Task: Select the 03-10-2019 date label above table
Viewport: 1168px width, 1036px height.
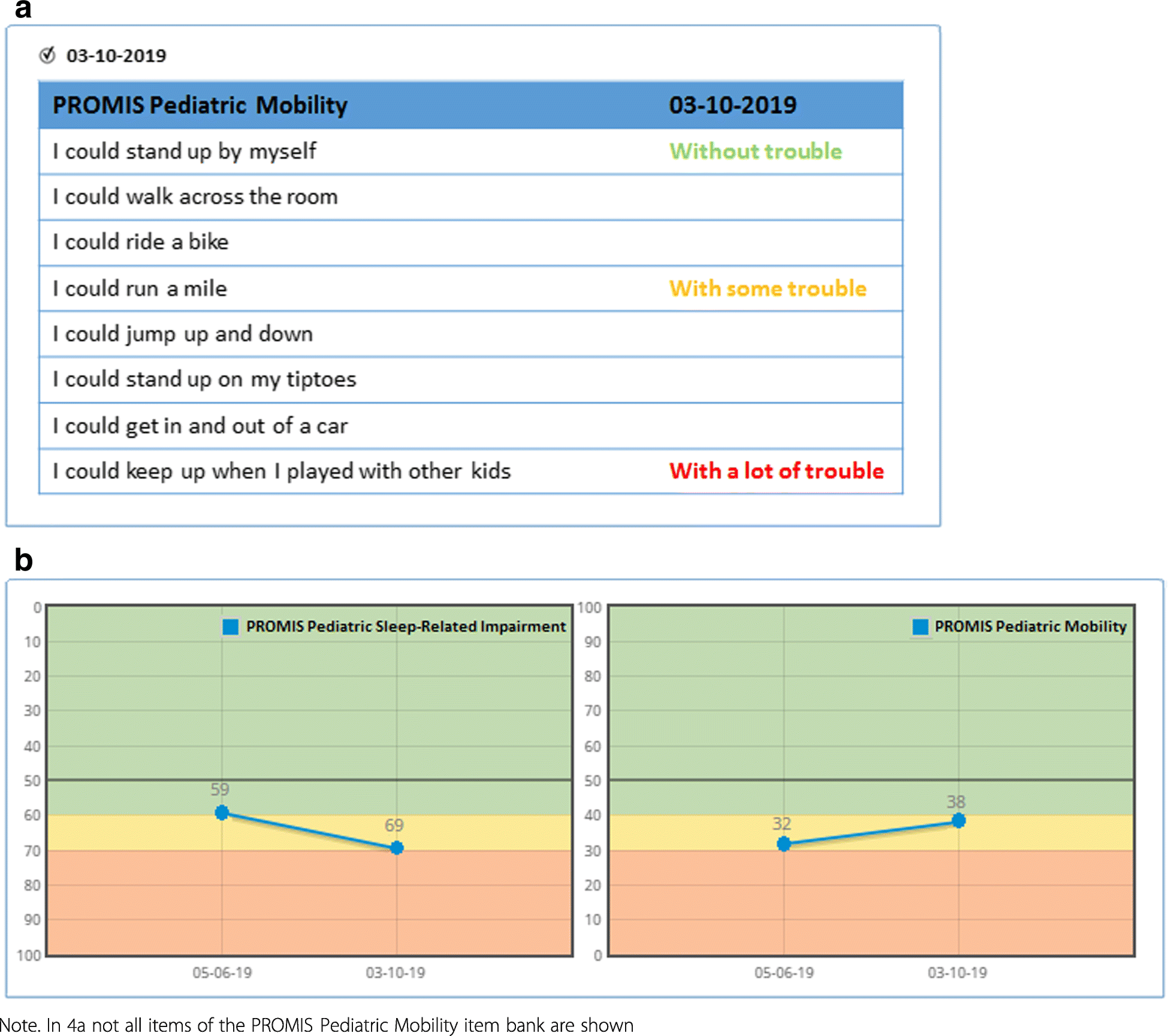Action: pyautogui.click(x=116, y=56)
